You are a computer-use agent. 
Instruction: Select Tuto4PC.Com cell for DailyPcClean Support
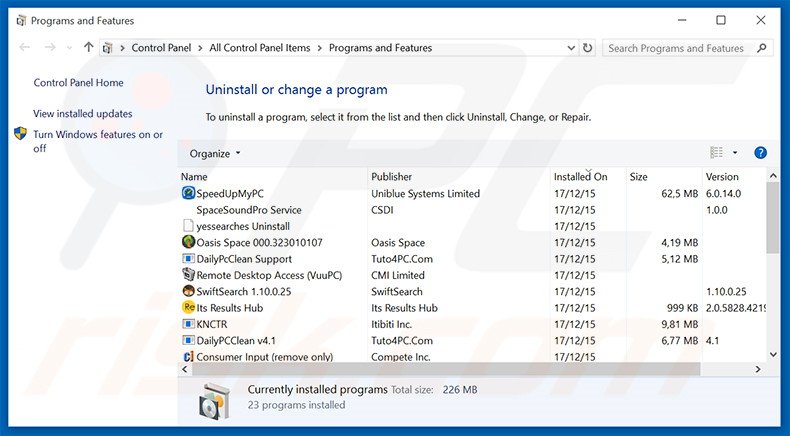coord(402,259)
